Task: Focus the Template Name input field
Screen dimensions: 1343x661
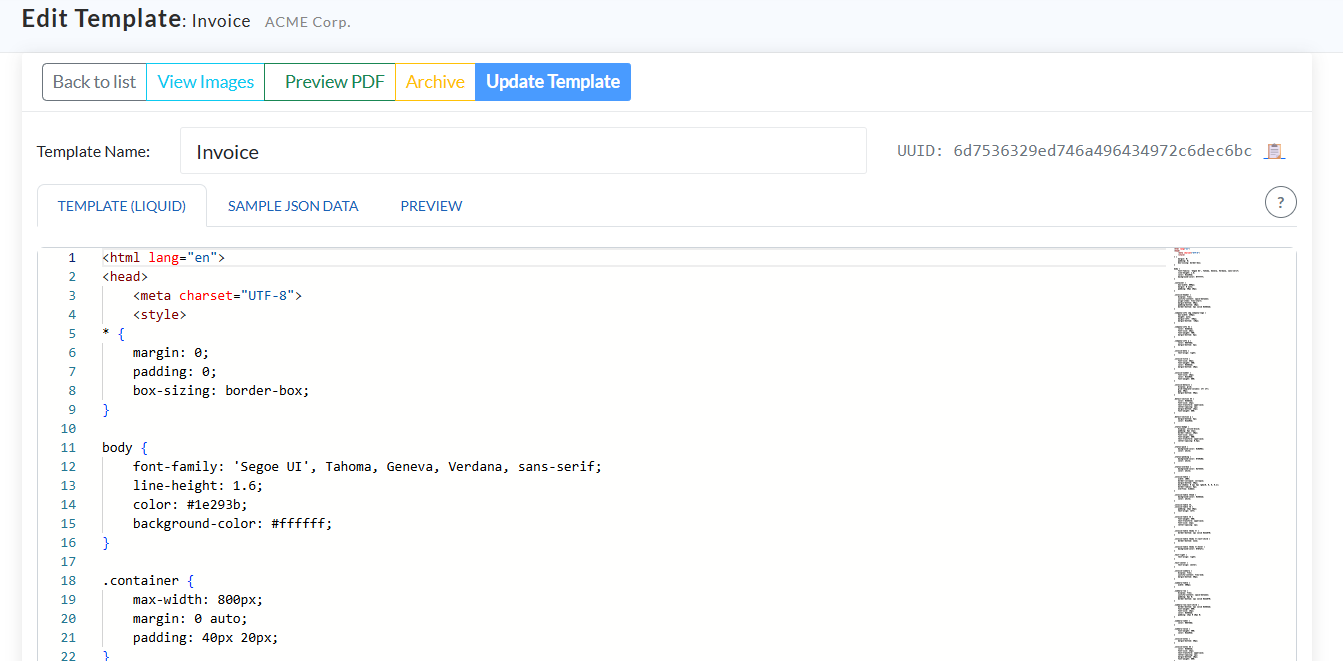Action: coord(522,152)
